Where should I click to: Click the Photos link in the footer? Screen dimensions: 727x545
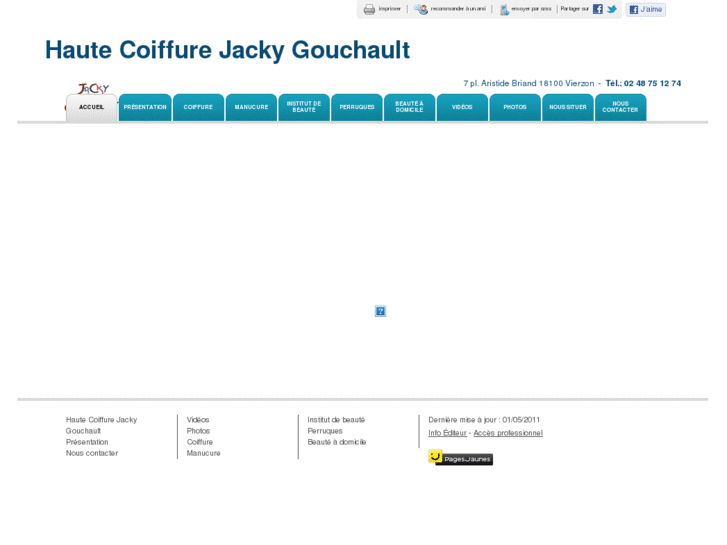coord(198,431)
